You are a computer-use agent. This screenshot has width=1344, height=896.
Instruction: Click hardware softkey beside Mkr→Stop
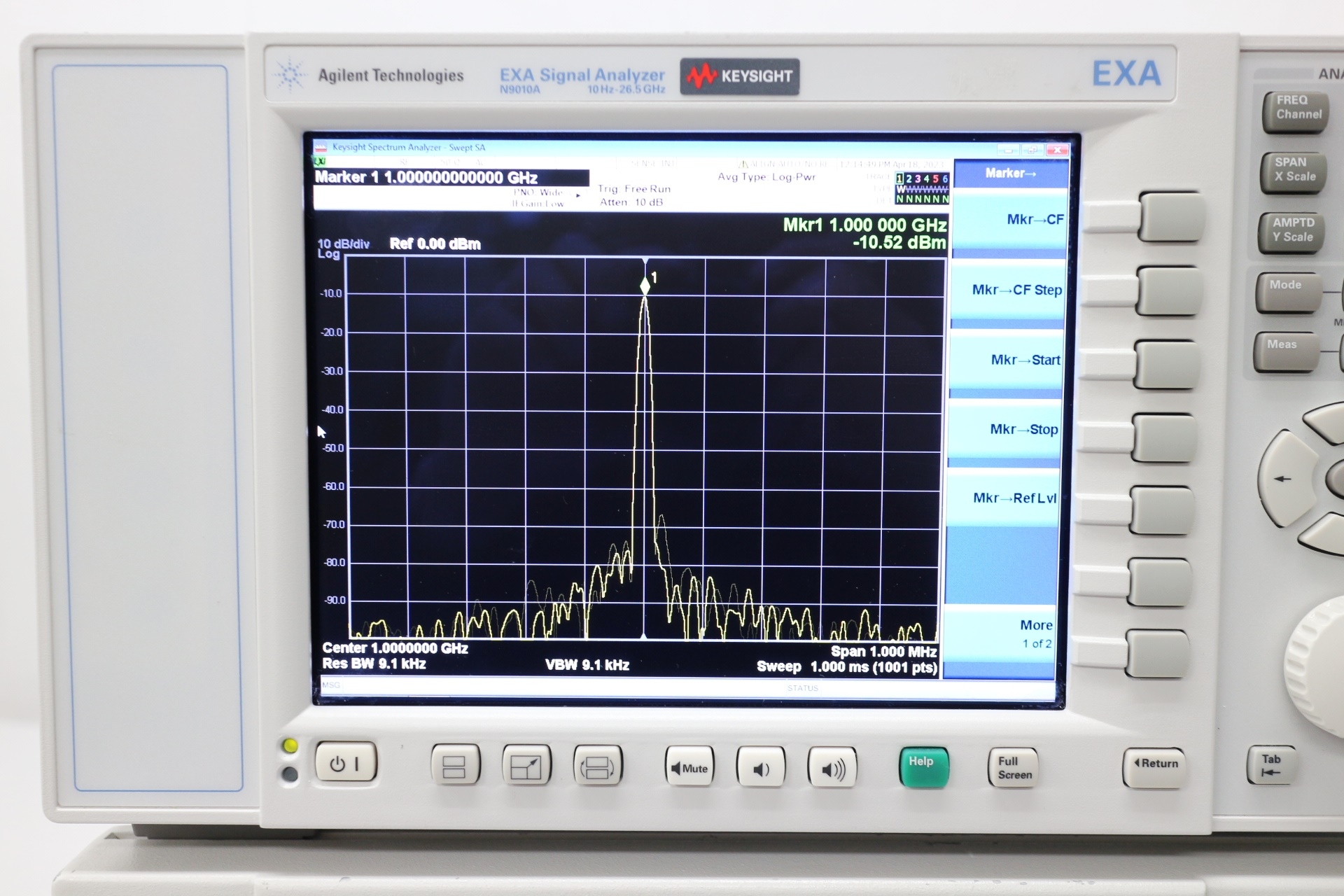[1163, 437]
